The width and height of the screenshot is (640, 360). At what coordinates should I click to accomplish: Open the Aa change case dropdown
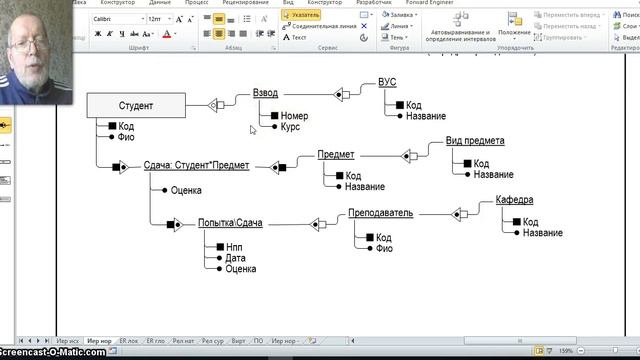click(148, 34)
